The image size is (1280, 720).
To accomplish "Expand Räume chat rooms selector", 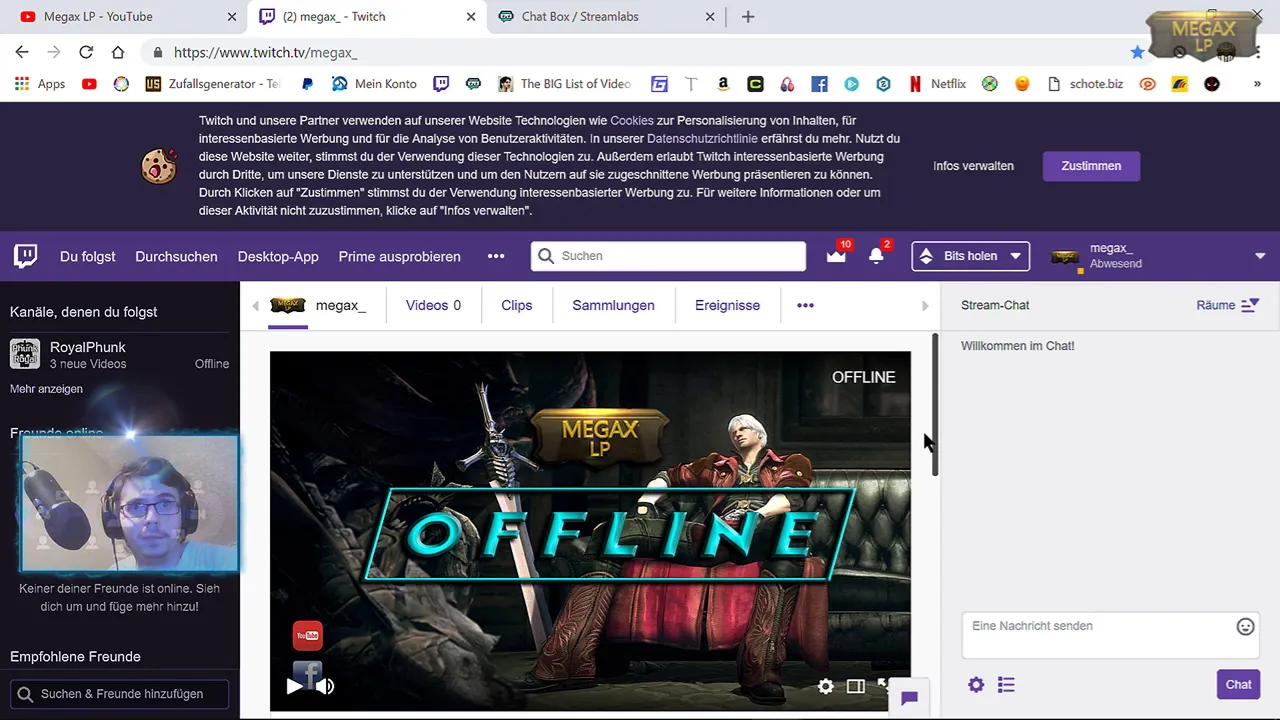I will pos(1228,305).
